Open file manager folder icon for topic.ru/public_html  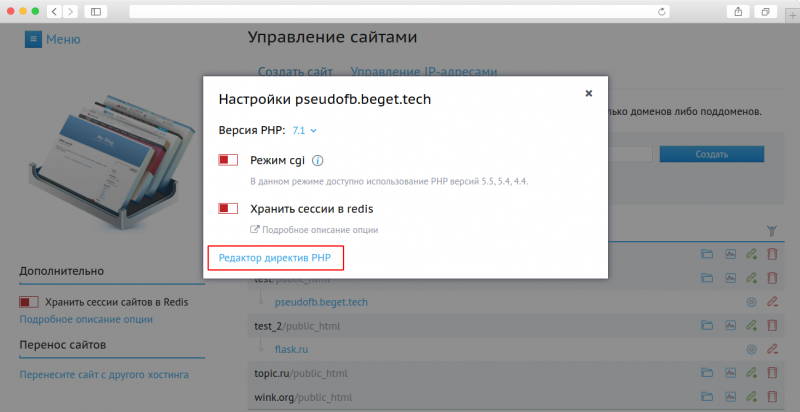coord(707,373)
